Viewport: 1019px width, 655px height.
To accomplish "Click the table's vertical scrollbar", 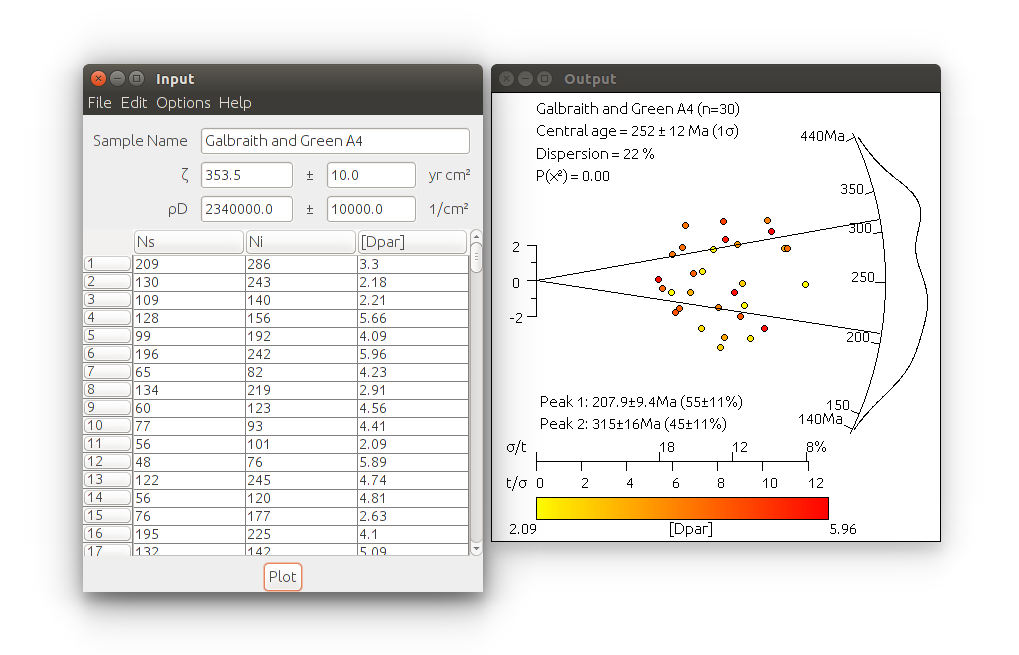I will click(x=476, y=400).
